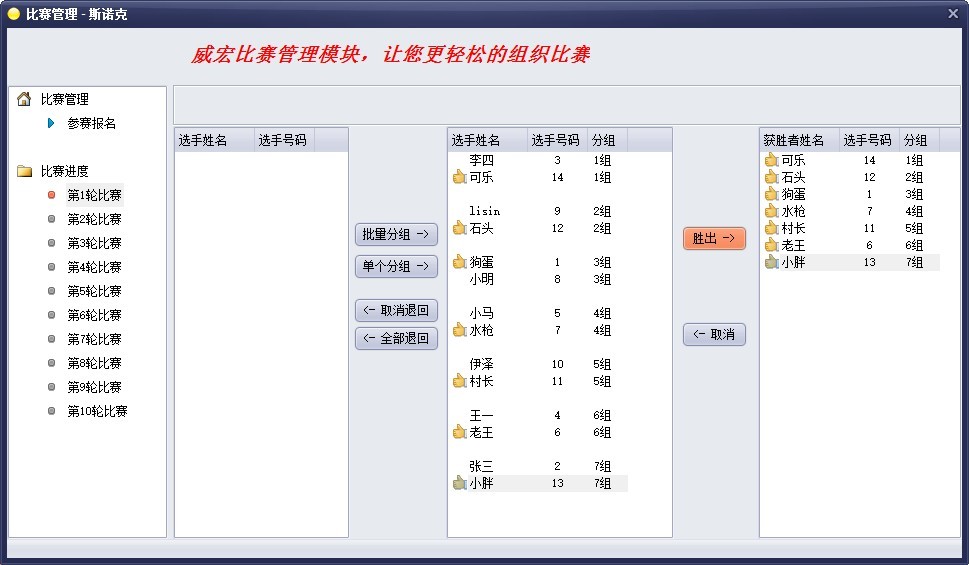
Task: Click the winner icon beside 石头 in 获胜者 list
Action: pos(771,177)
